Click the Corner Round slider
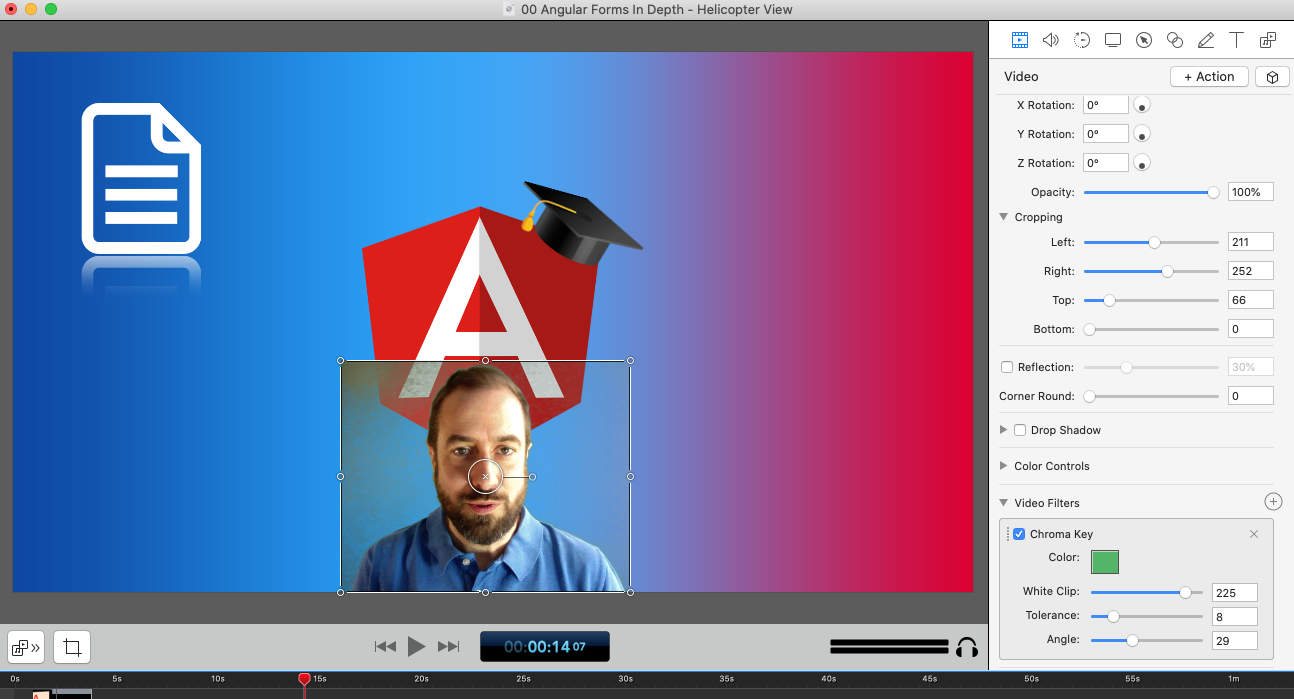1294x699 pixels. click(x=1151, y=396)
